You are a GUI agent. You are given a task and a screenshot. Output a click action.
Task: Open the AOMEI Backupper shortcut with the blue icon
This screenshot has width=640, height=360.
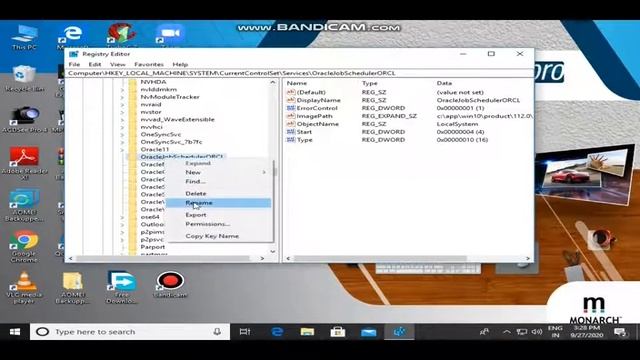24,205
